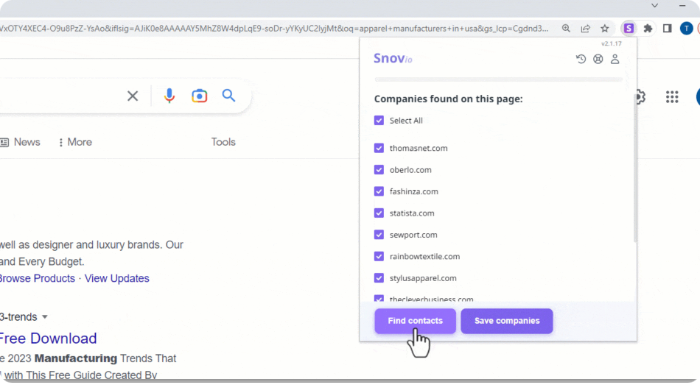Open Google apps grid icon
The height and width of the screenshot is (383, 700).
click(672, 97)
